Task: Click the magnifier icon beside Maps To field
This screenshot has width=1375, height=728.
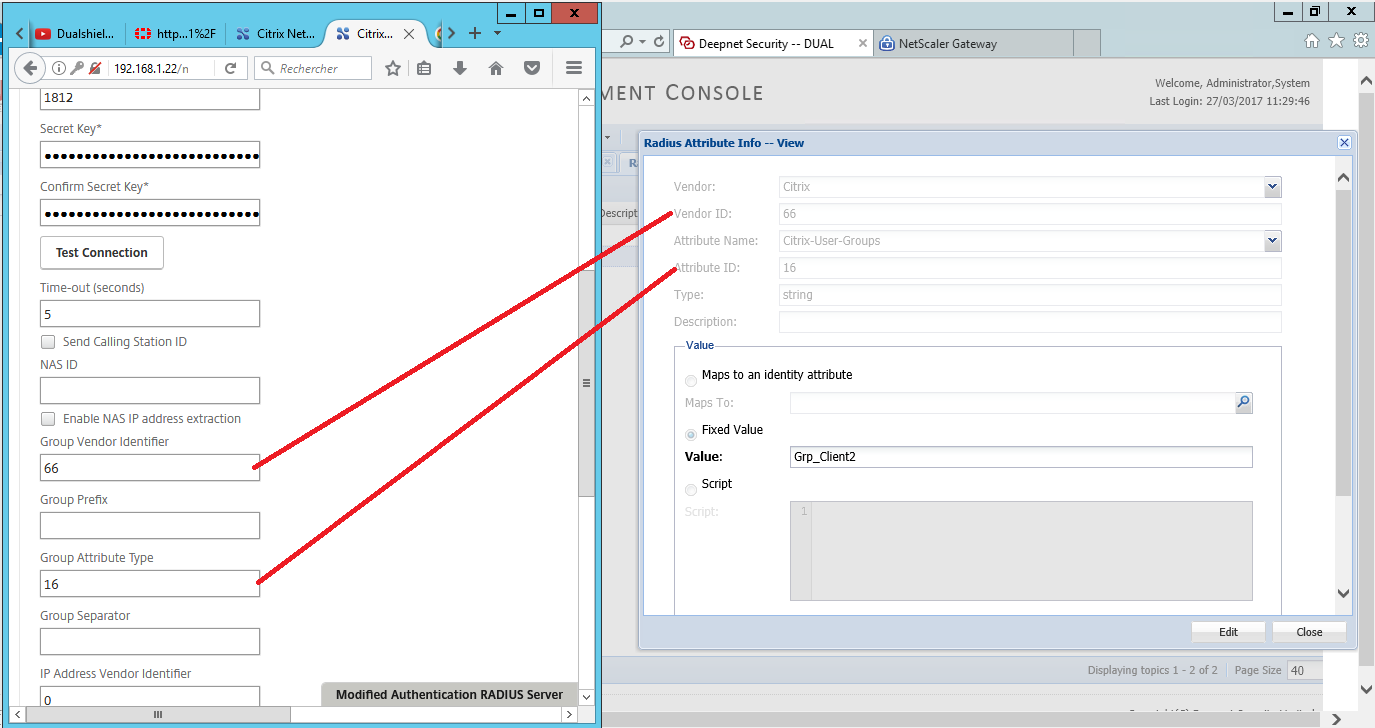Action: tap(1243, 403)
